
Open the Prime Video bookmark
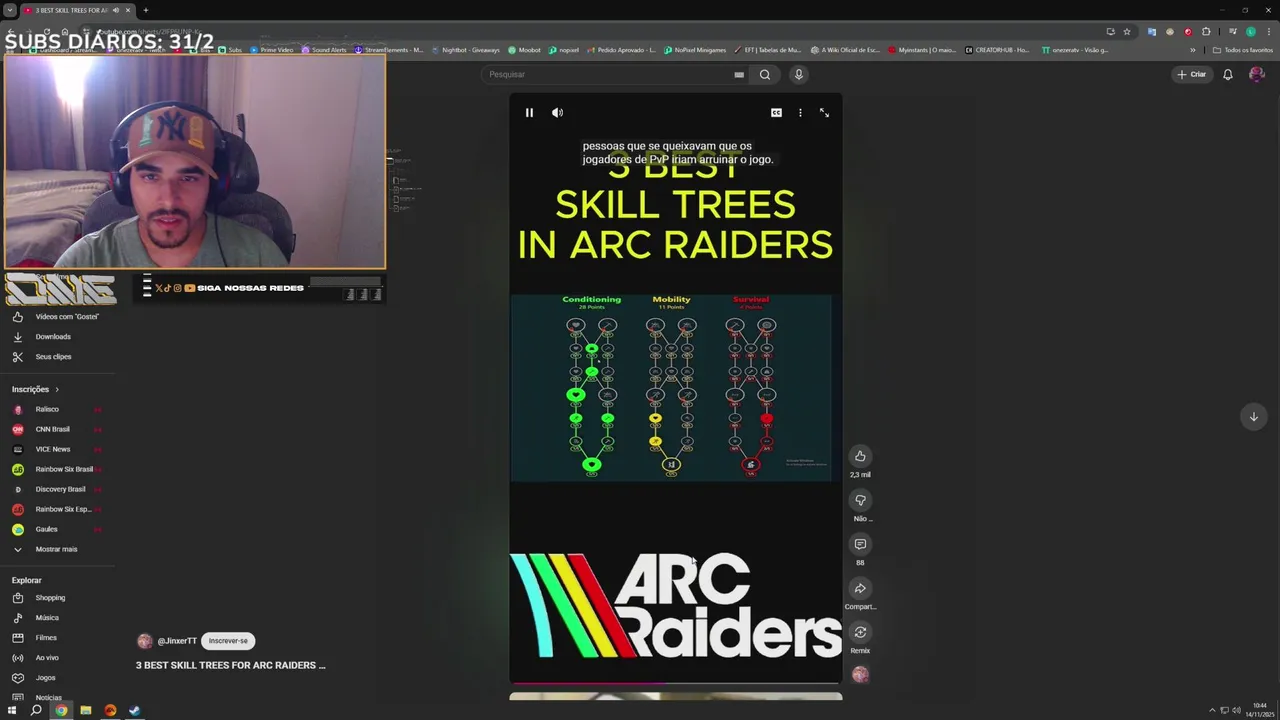[x=272, y=50]
